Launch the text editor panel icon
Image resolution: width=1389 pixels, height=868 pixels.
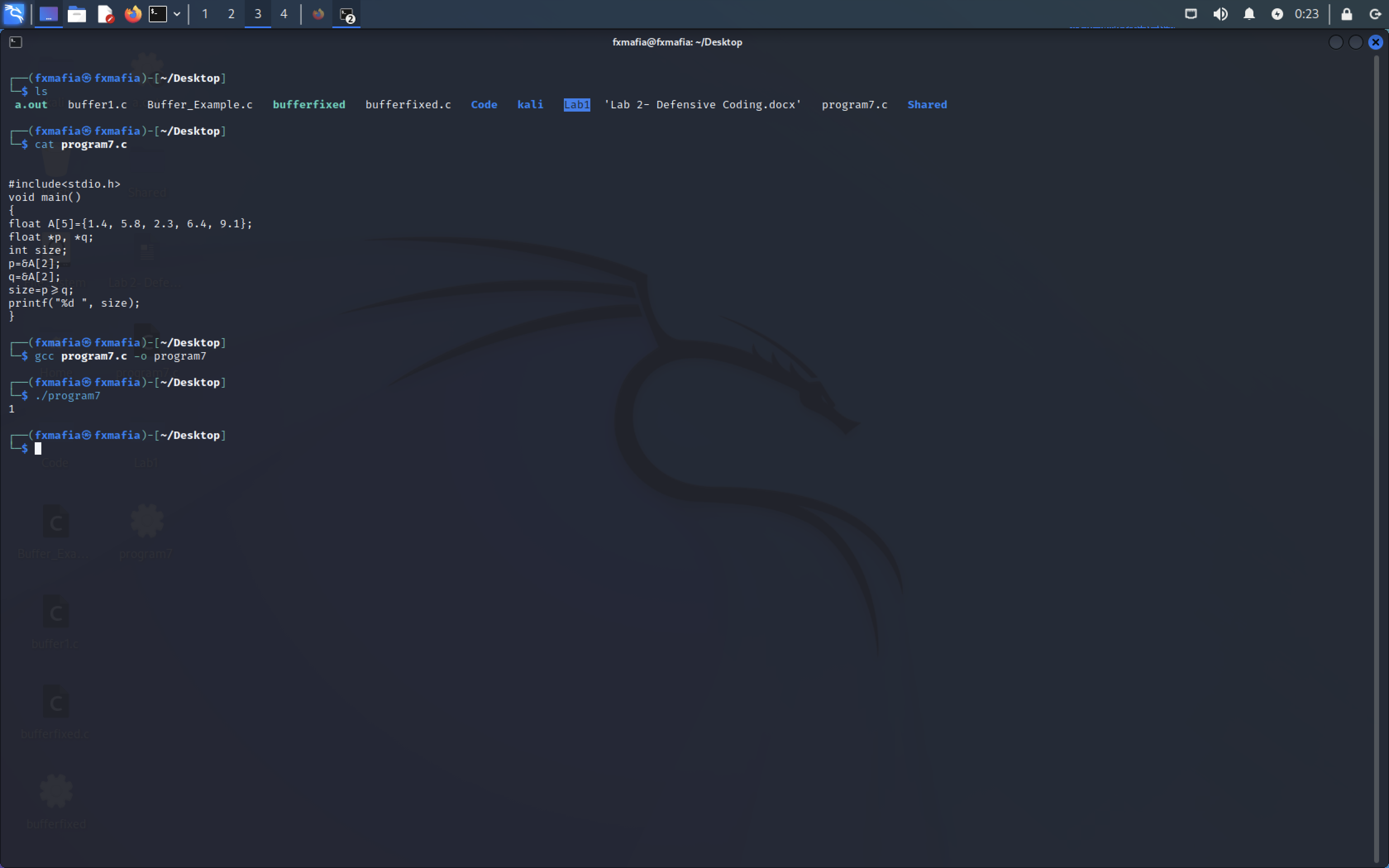(x=105, y=14)
